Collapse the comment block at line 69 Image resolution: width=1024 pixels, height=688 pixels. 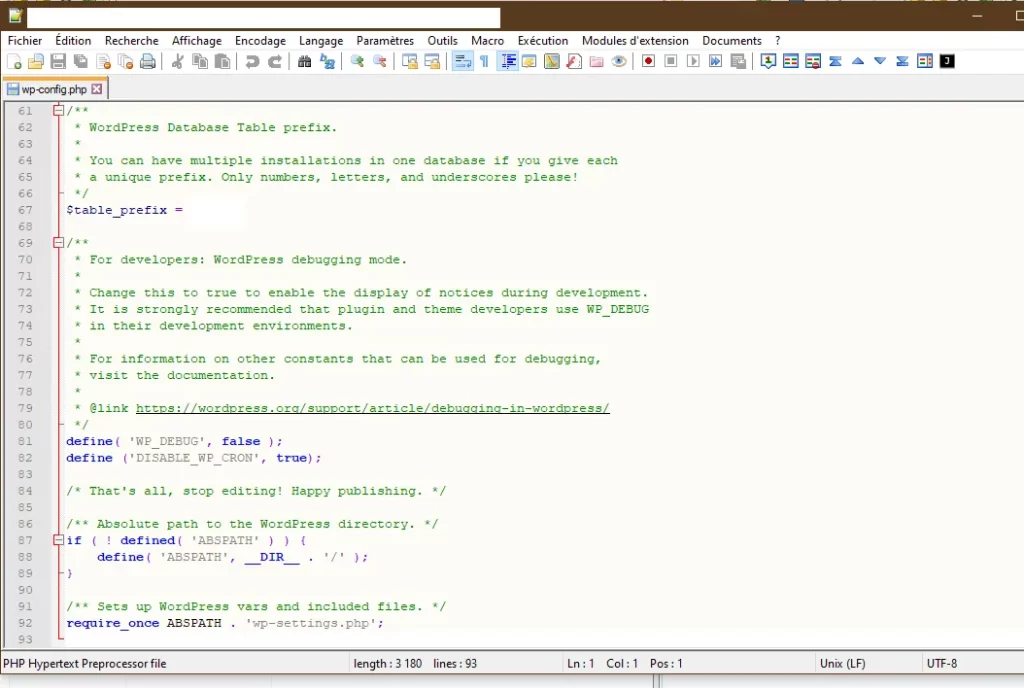coord(58,243)
